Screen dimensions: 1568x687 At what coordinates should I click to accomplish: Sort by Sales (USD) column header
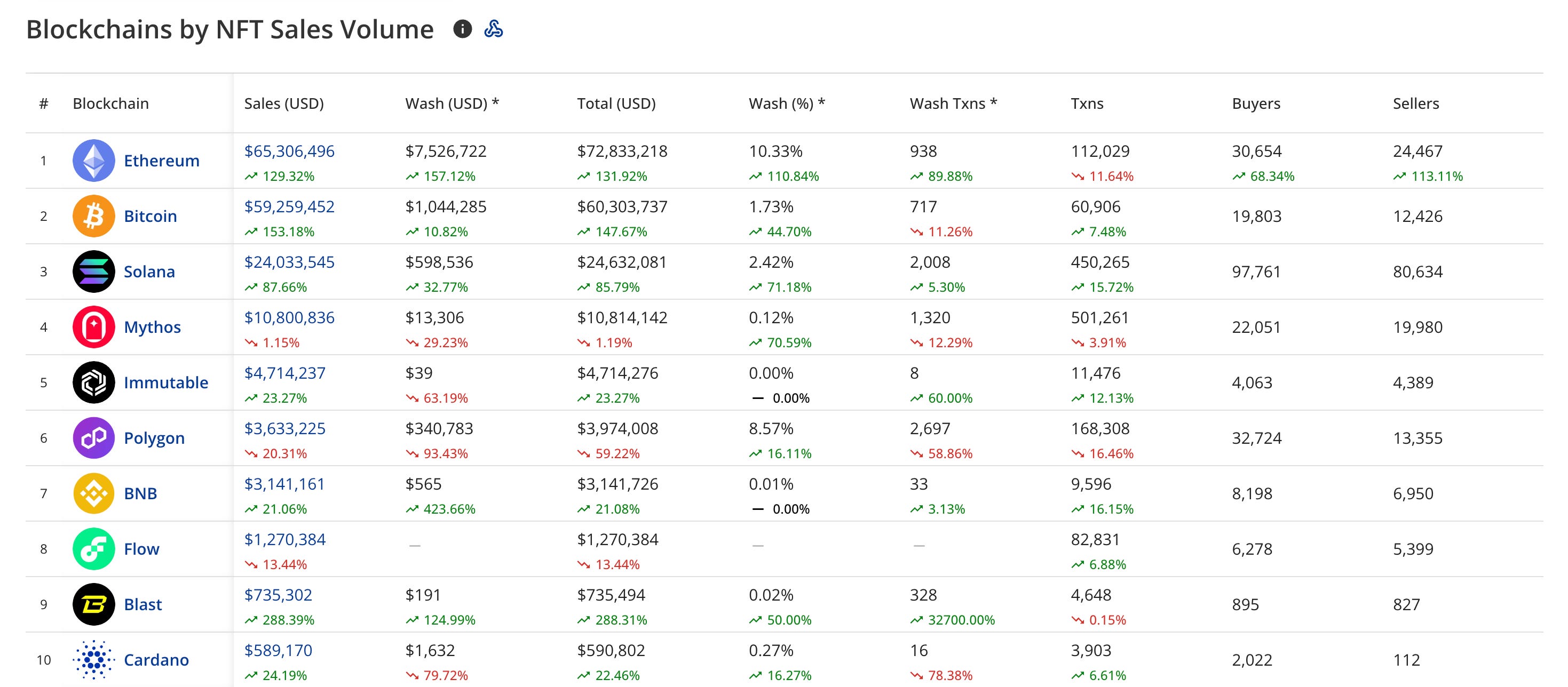283,103
